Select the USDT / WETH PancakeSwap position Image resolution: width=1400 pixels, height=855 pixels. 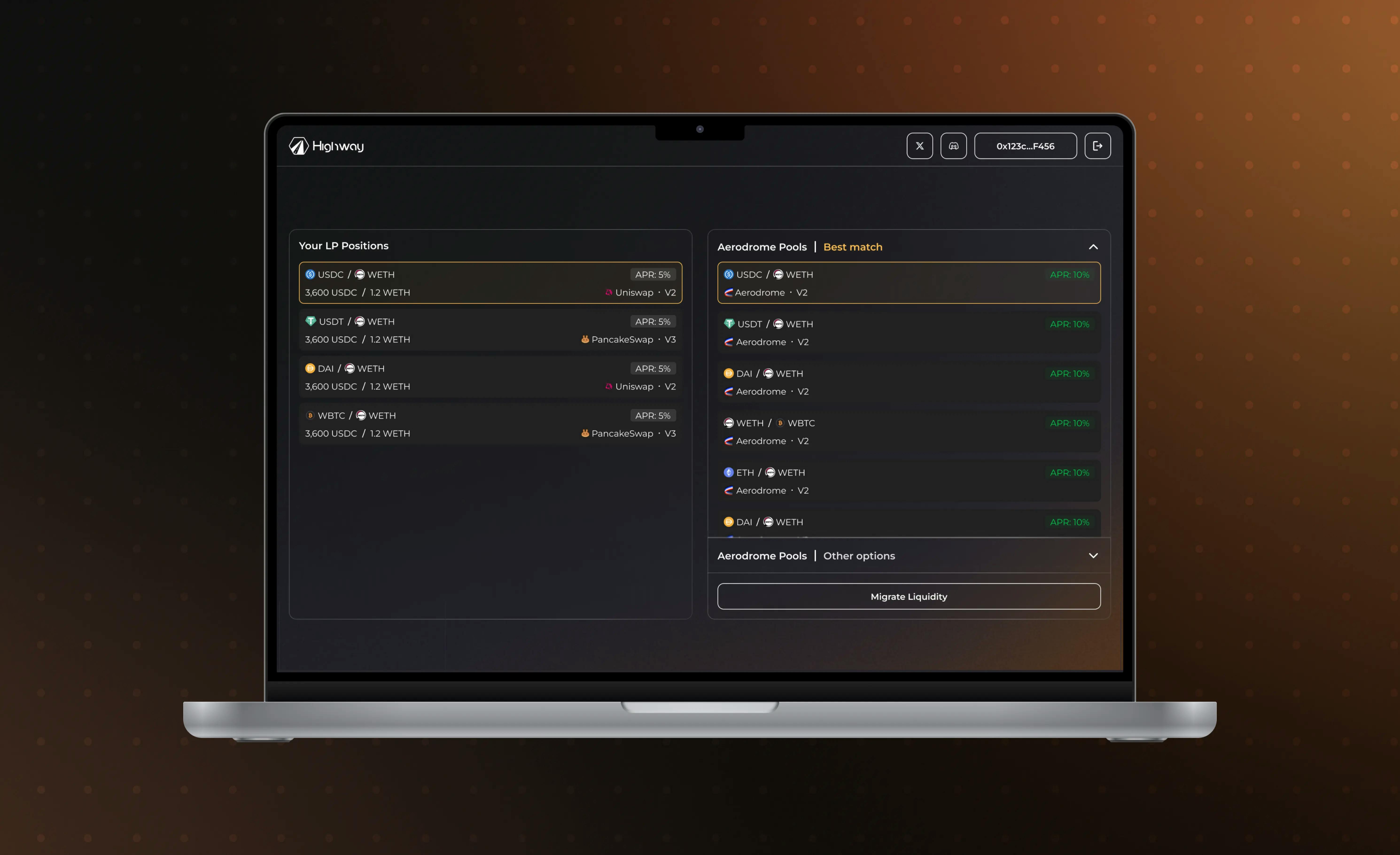(x=490, y=330)
